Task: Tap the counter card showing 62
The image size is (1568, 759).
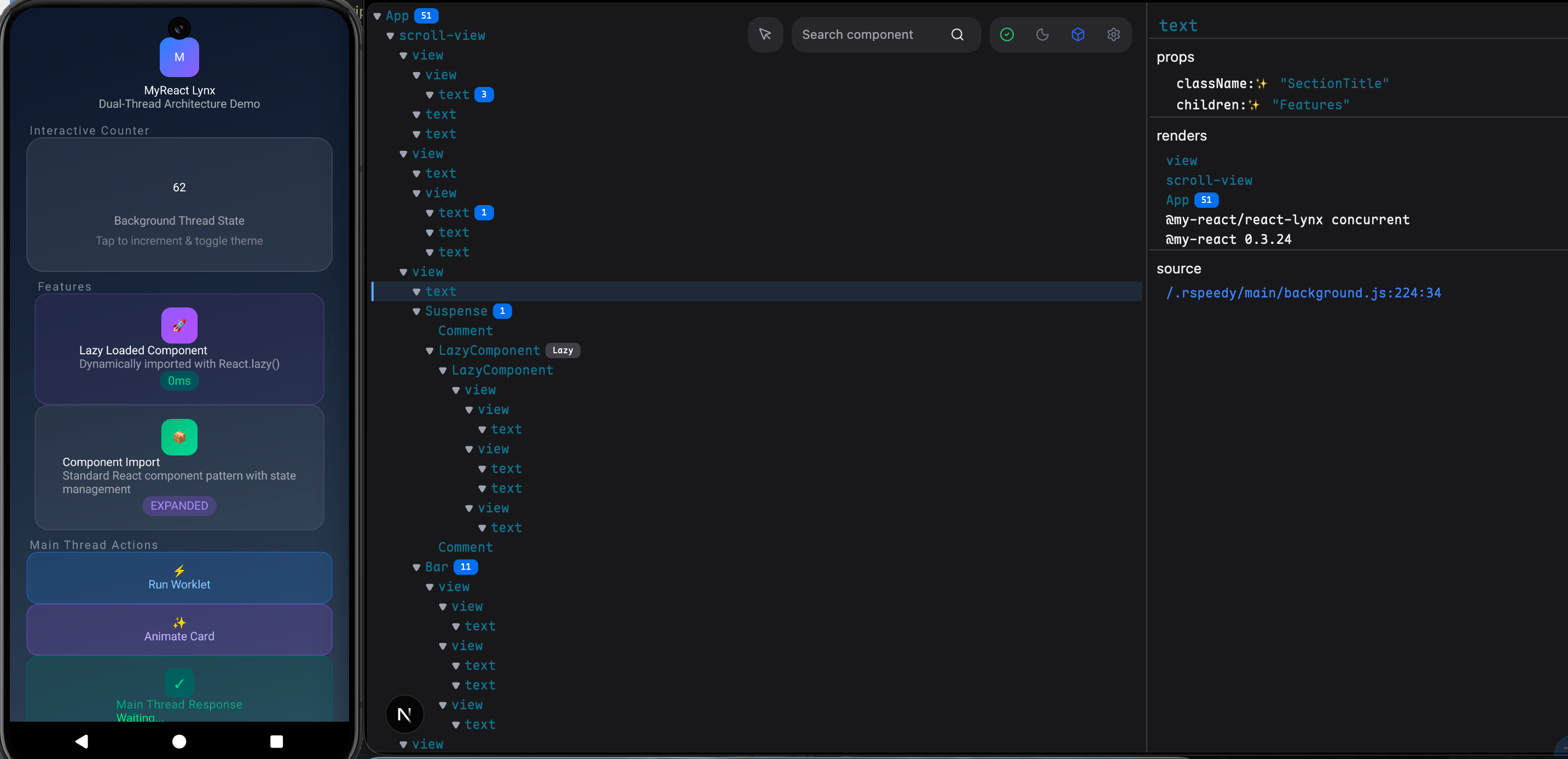Action: click(x=179, y=205)
